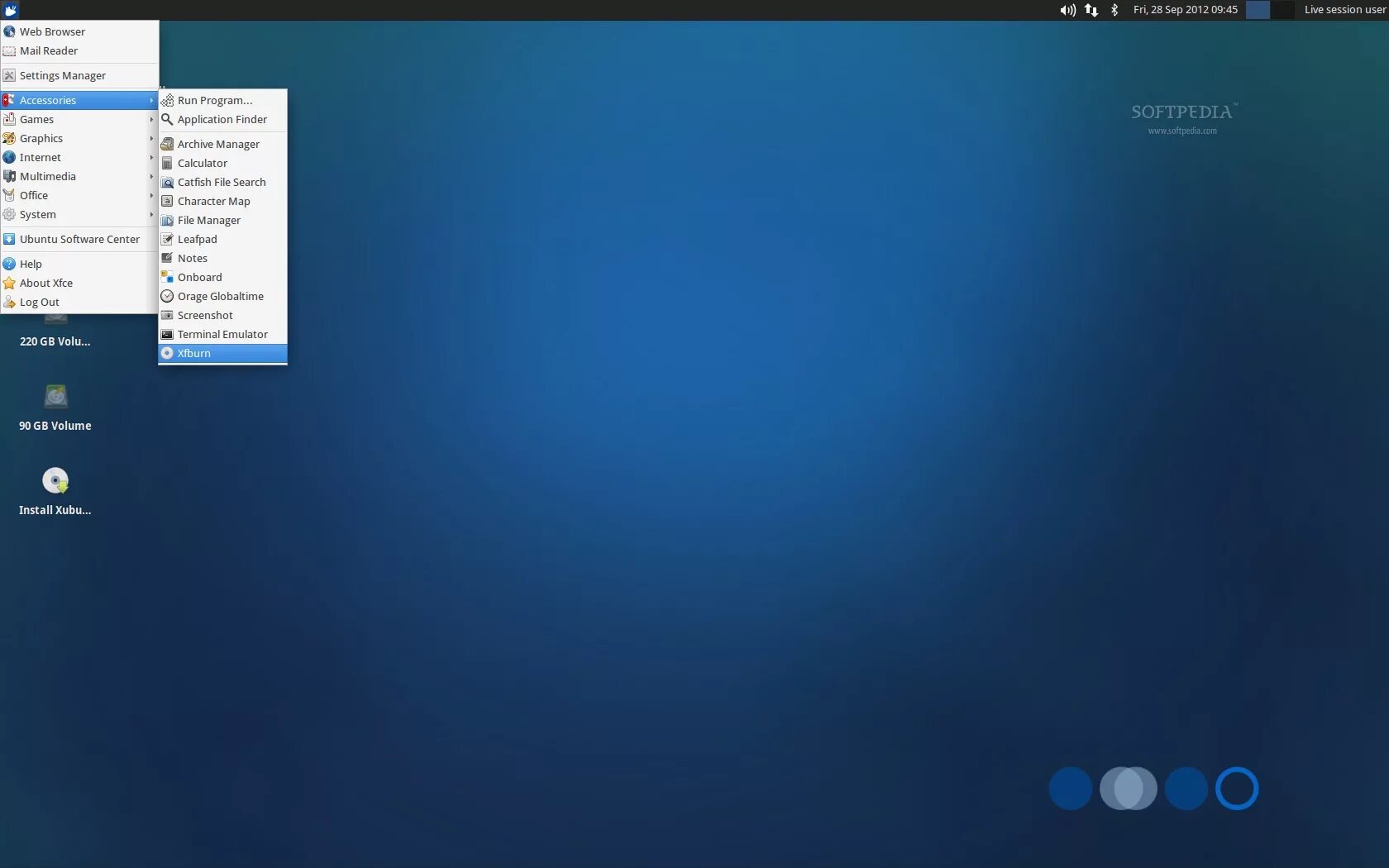Expand the Office submenu arrow

point(151,195)
